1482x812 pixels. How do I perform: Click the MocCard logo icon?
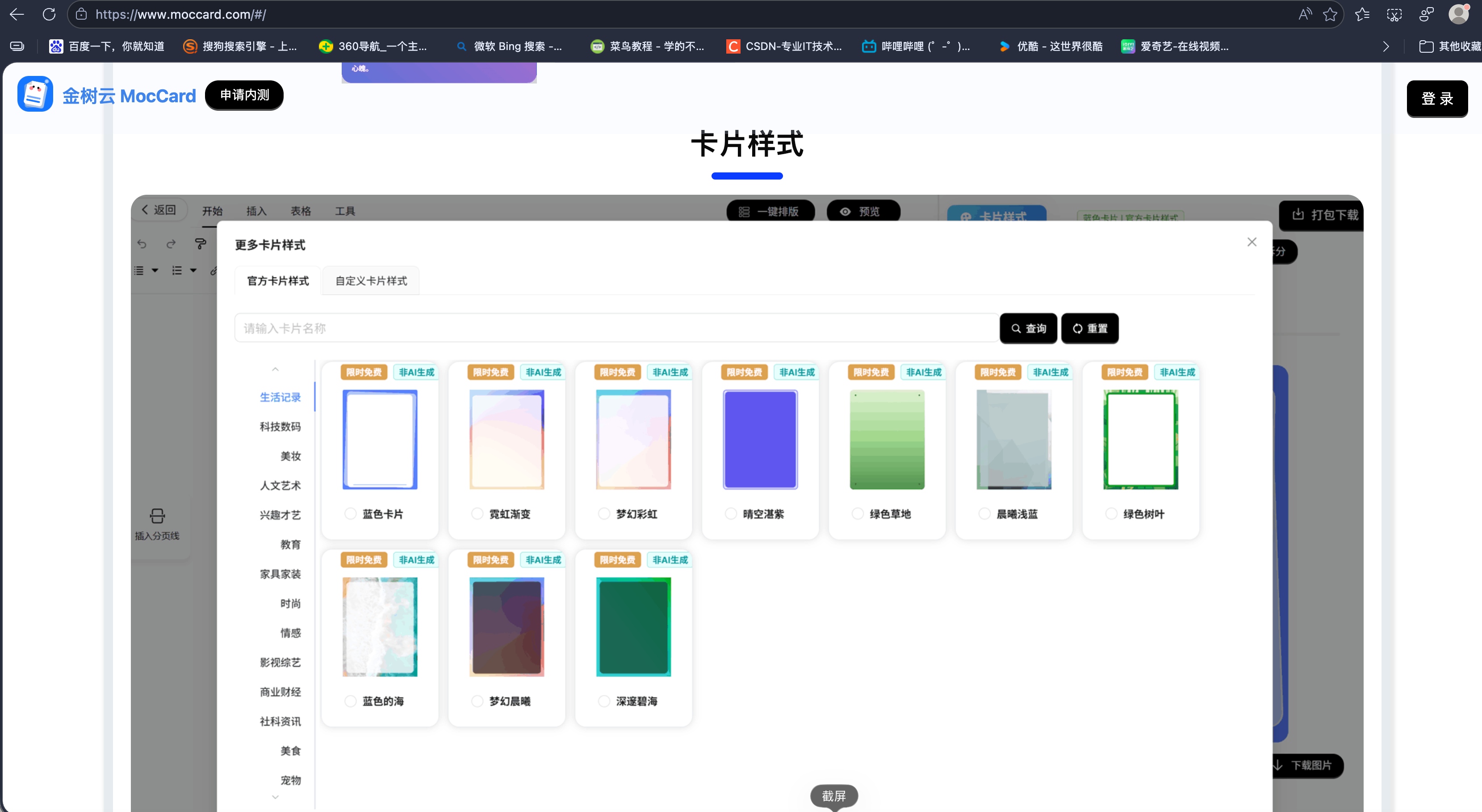click(x=35, y=94)
